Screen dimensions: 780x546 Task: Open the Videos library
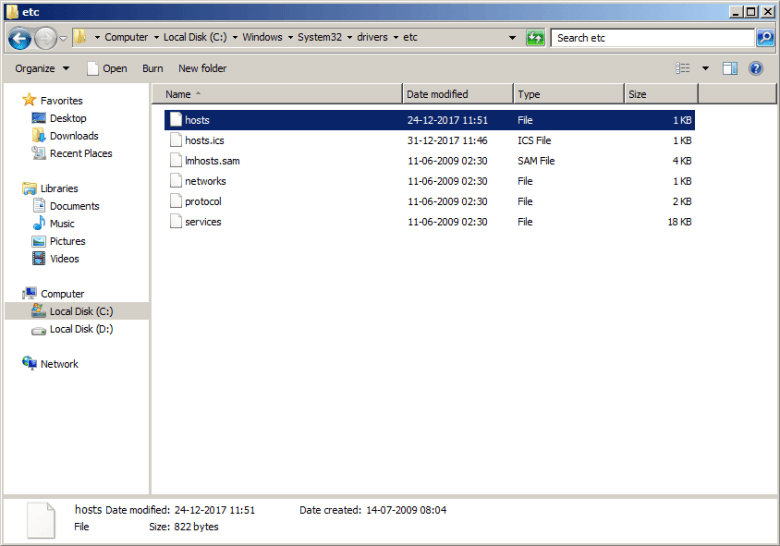[64, 259]
